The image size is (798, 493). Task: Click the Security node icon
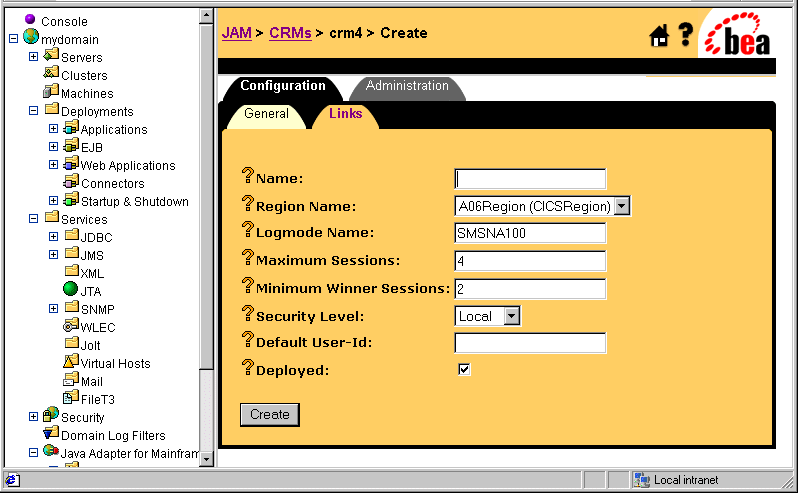51,415
